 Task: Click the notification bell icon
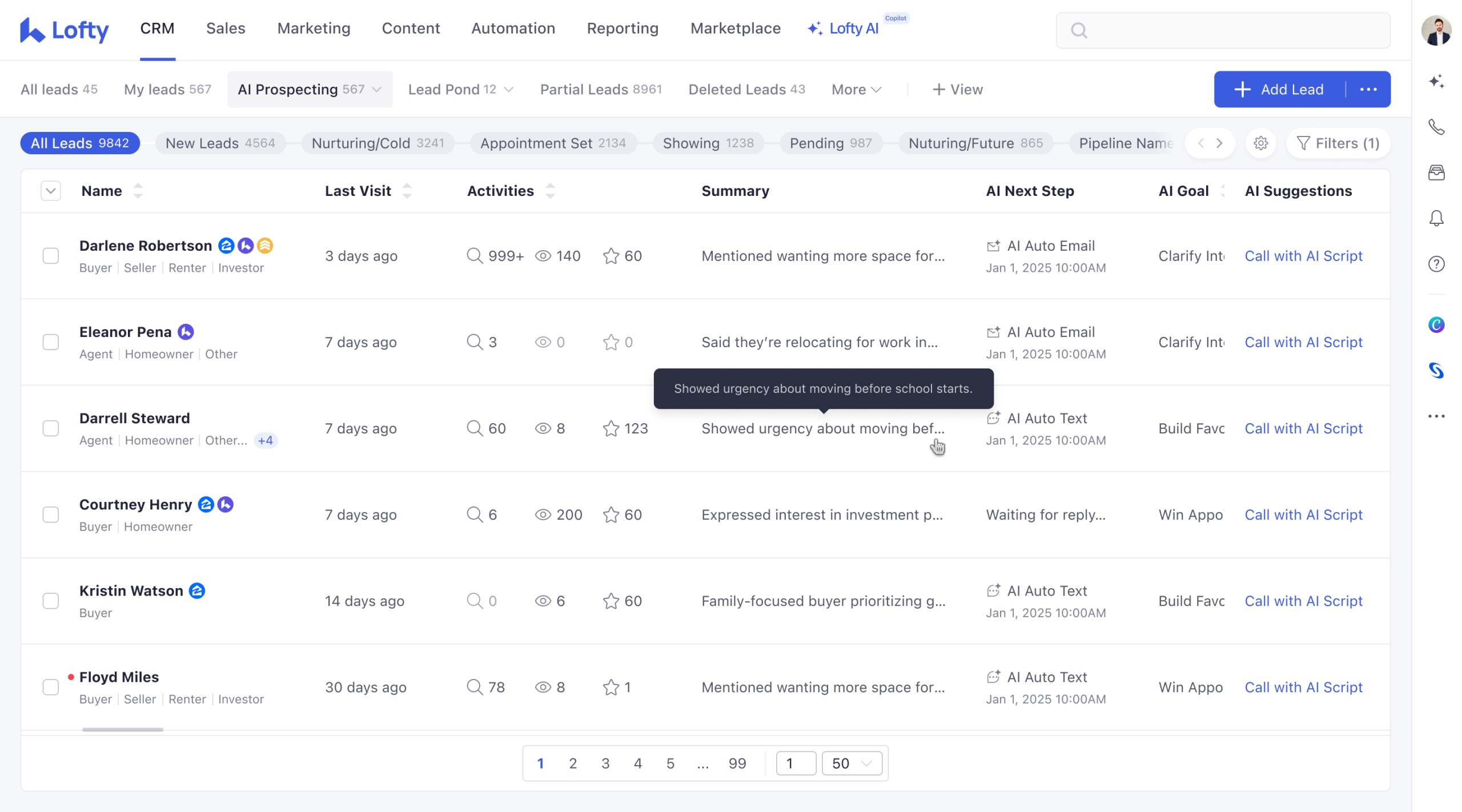pyautogui.click(x=1436, y=218)
